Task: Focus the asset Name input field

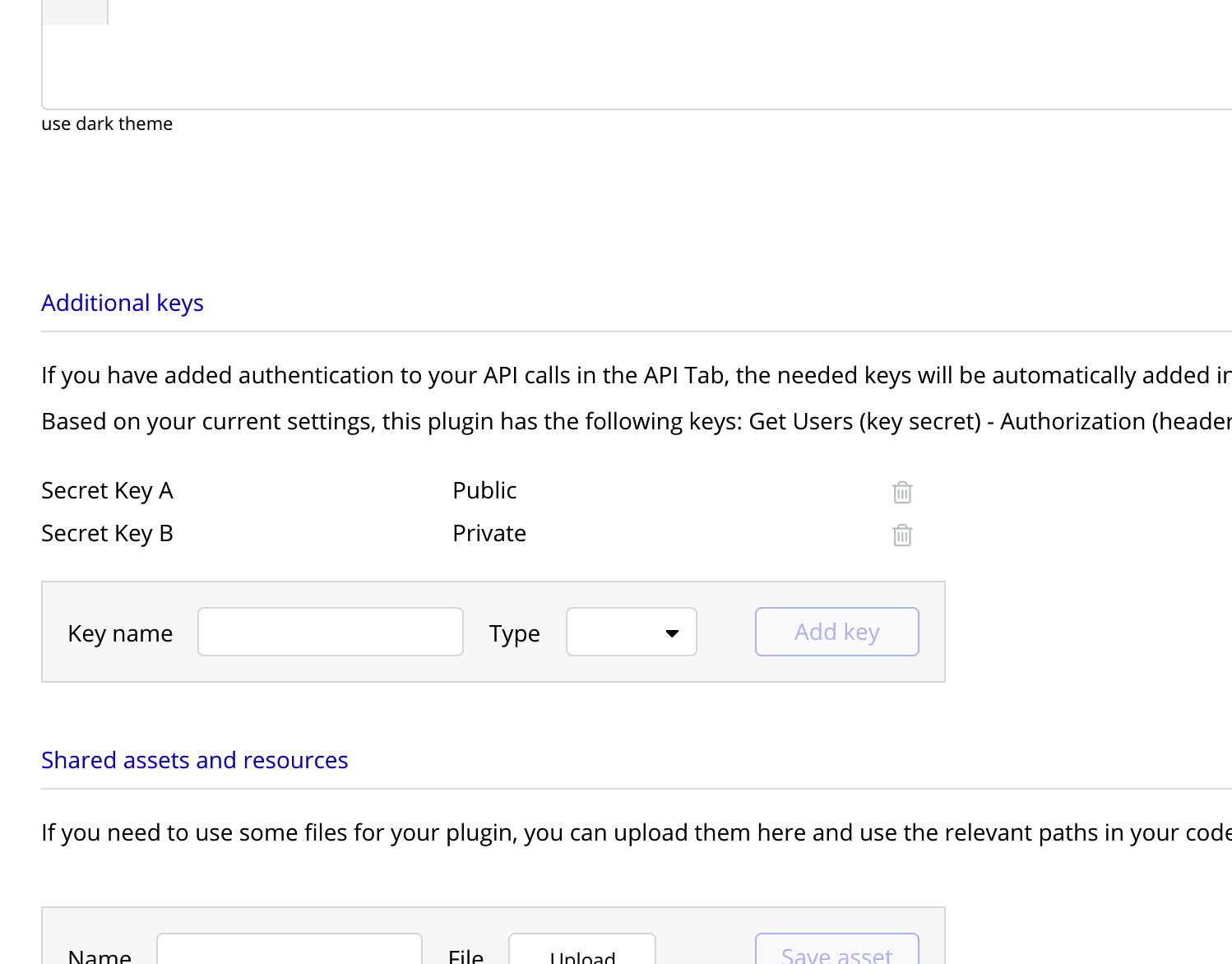Action: pyautogui.click(x=289, y=952)
